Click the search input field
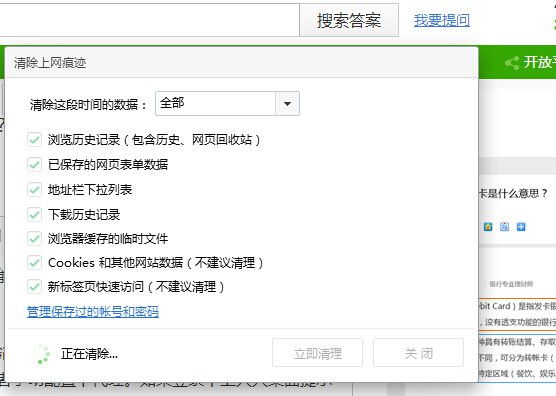Viewport: 556px width, 396px height. tap(149, 20)
